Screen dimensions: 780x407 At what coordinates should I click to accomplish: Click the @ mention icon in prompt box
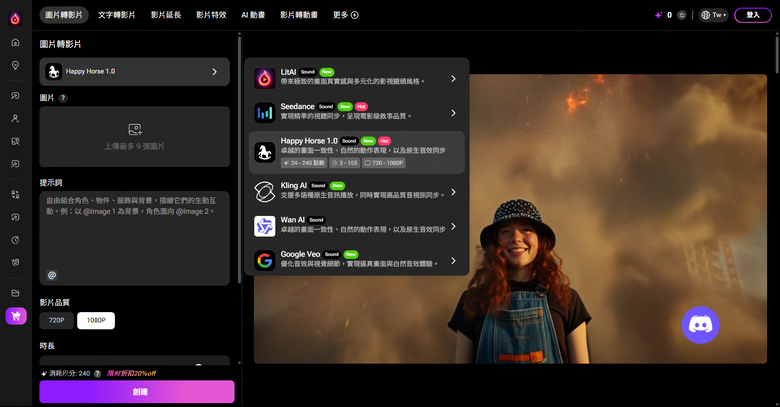(52, 275)
